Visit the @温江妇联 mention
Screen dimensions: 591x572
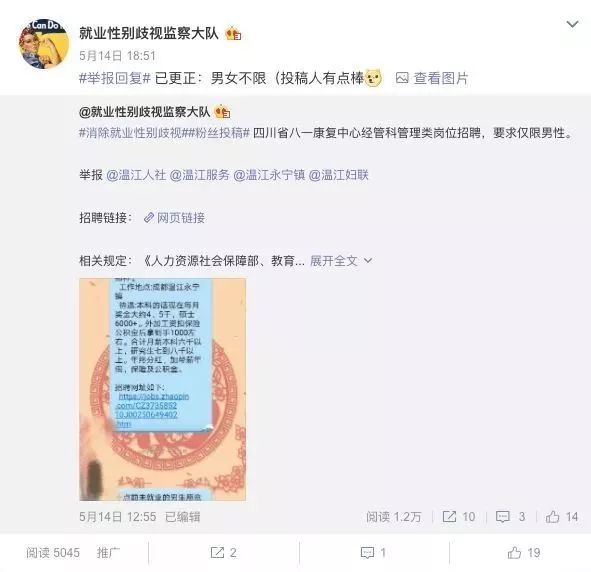[338, 175]
